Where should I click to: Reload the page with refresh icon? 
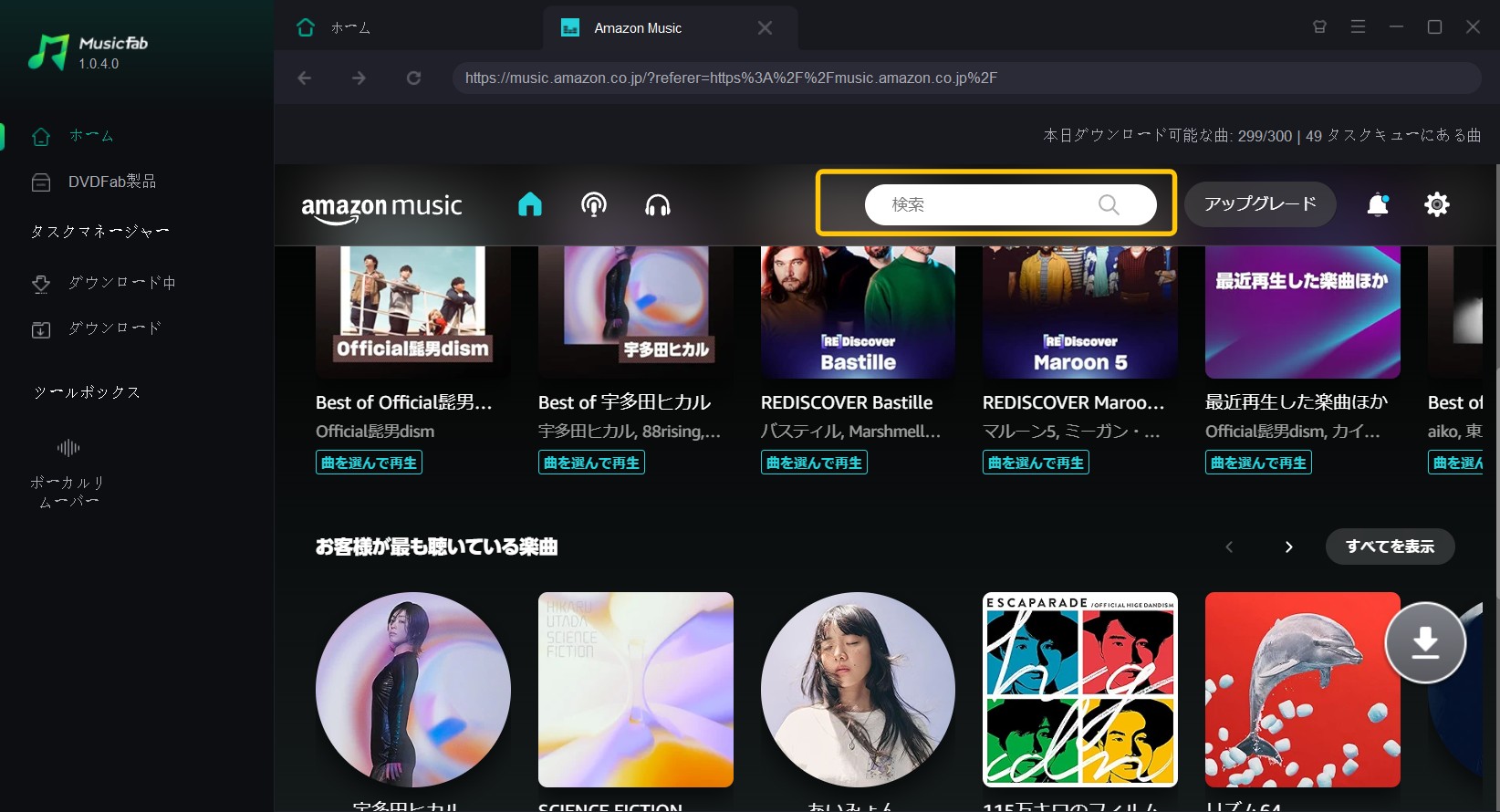click(x=413, y=78)
